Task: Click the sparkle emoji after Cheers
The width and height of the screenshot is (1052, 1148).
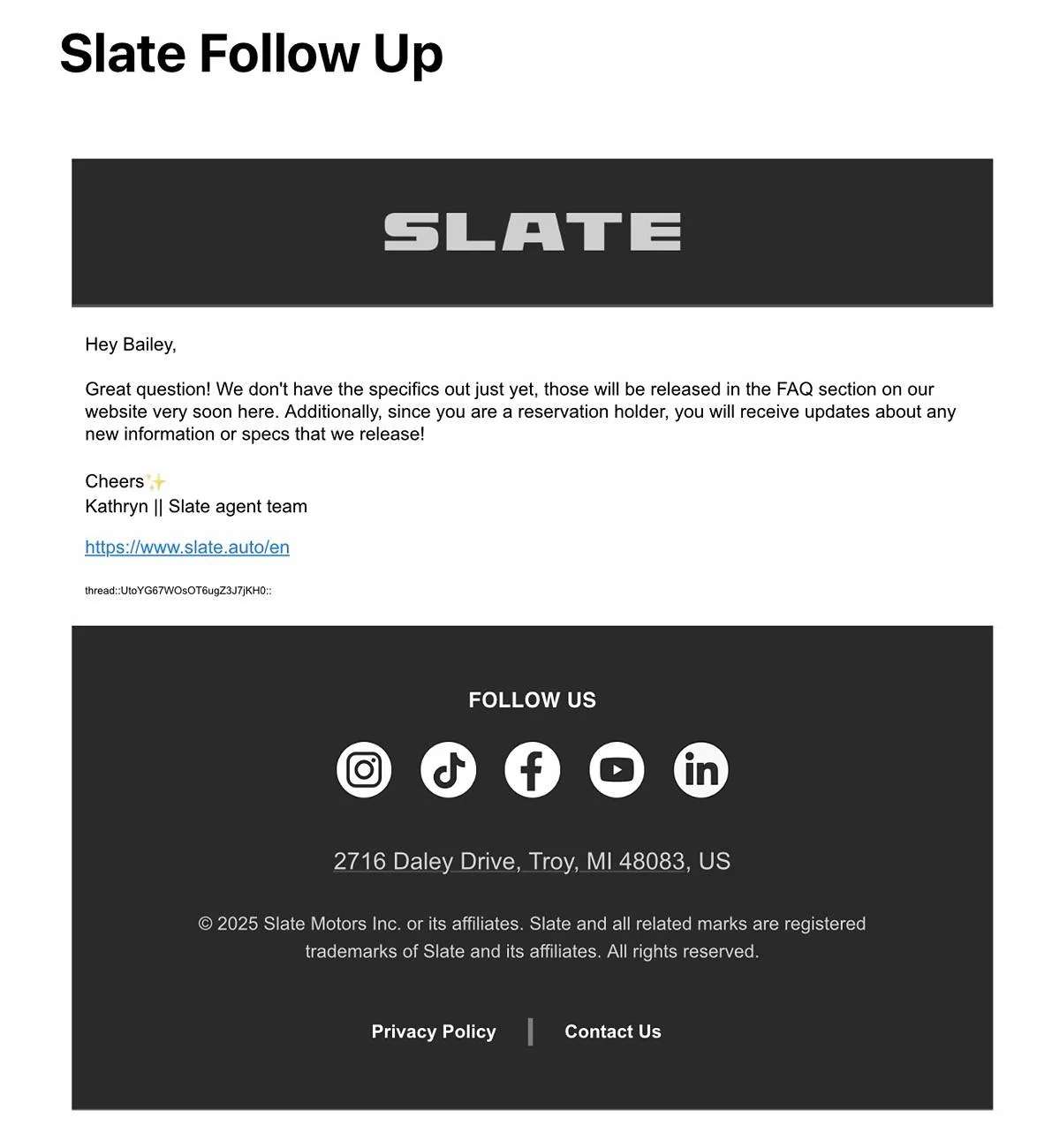Action: coord(156,481)
